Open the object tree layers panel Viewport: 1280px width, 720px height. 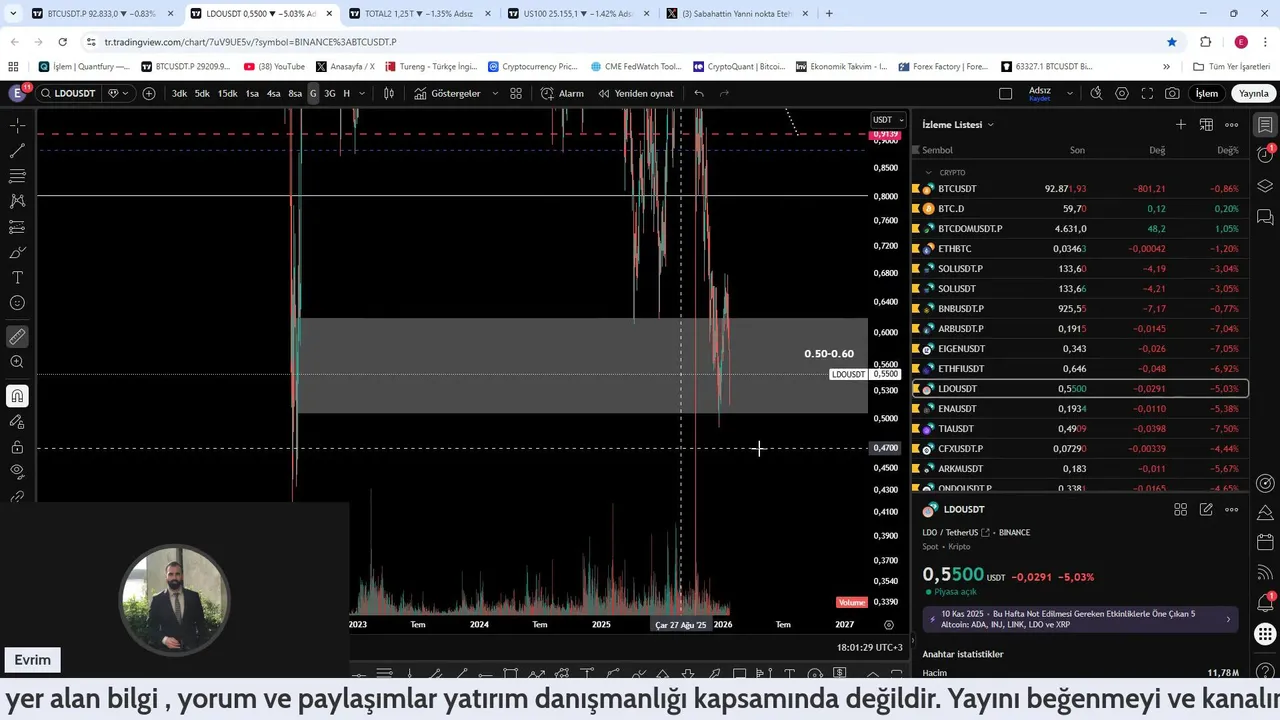(1265, 186)
